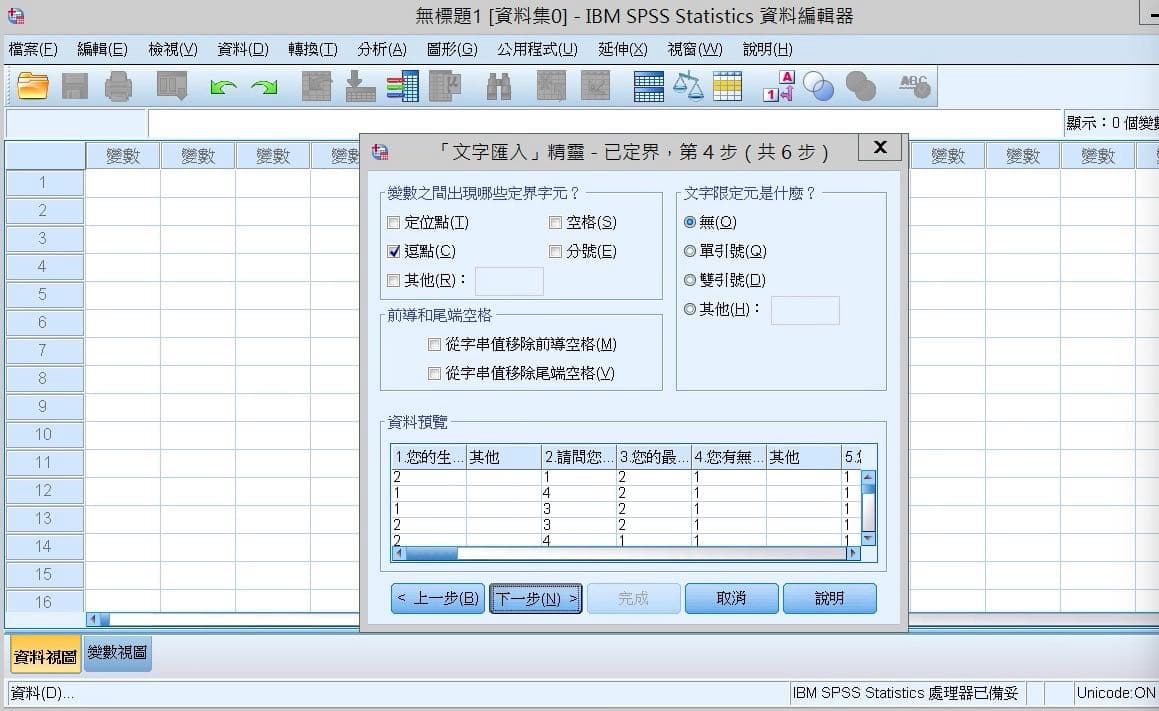Open the 圖形(G) menu
The image size is (1159, 711).
pos(452,48)
